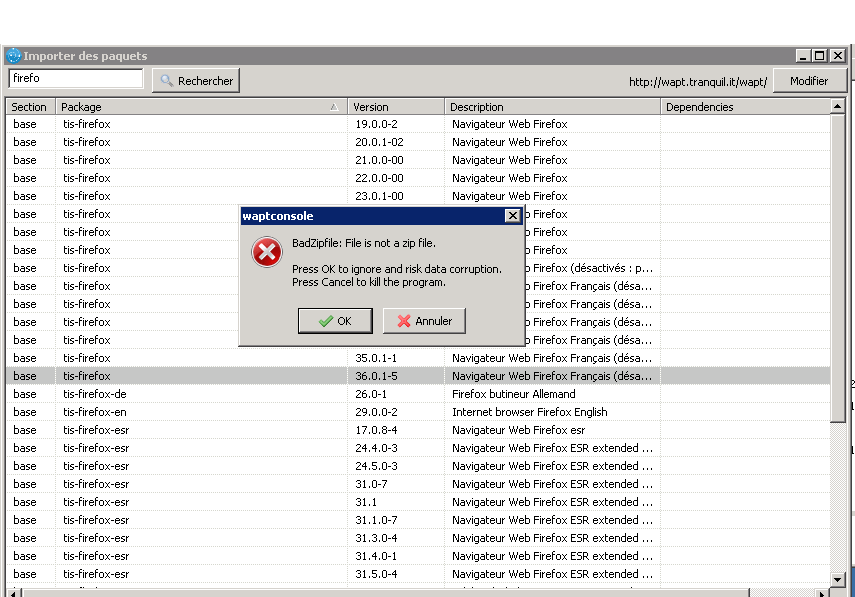
Task: Click Annuler in the waptconsole dialog
Action: [424, 321]
